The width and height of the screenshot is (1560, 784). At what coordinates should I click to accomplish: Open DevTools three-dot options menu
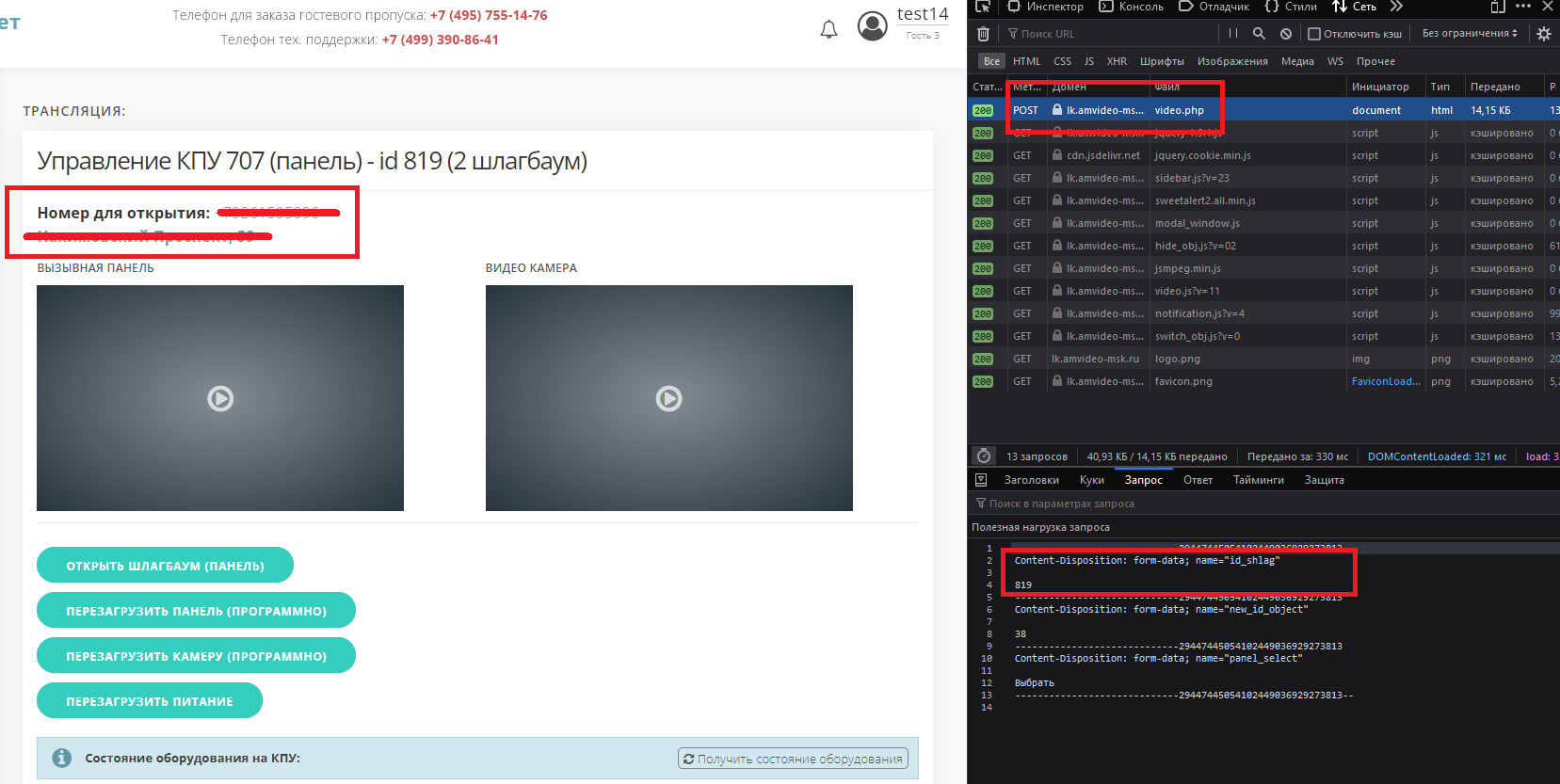pos(1523,7)
